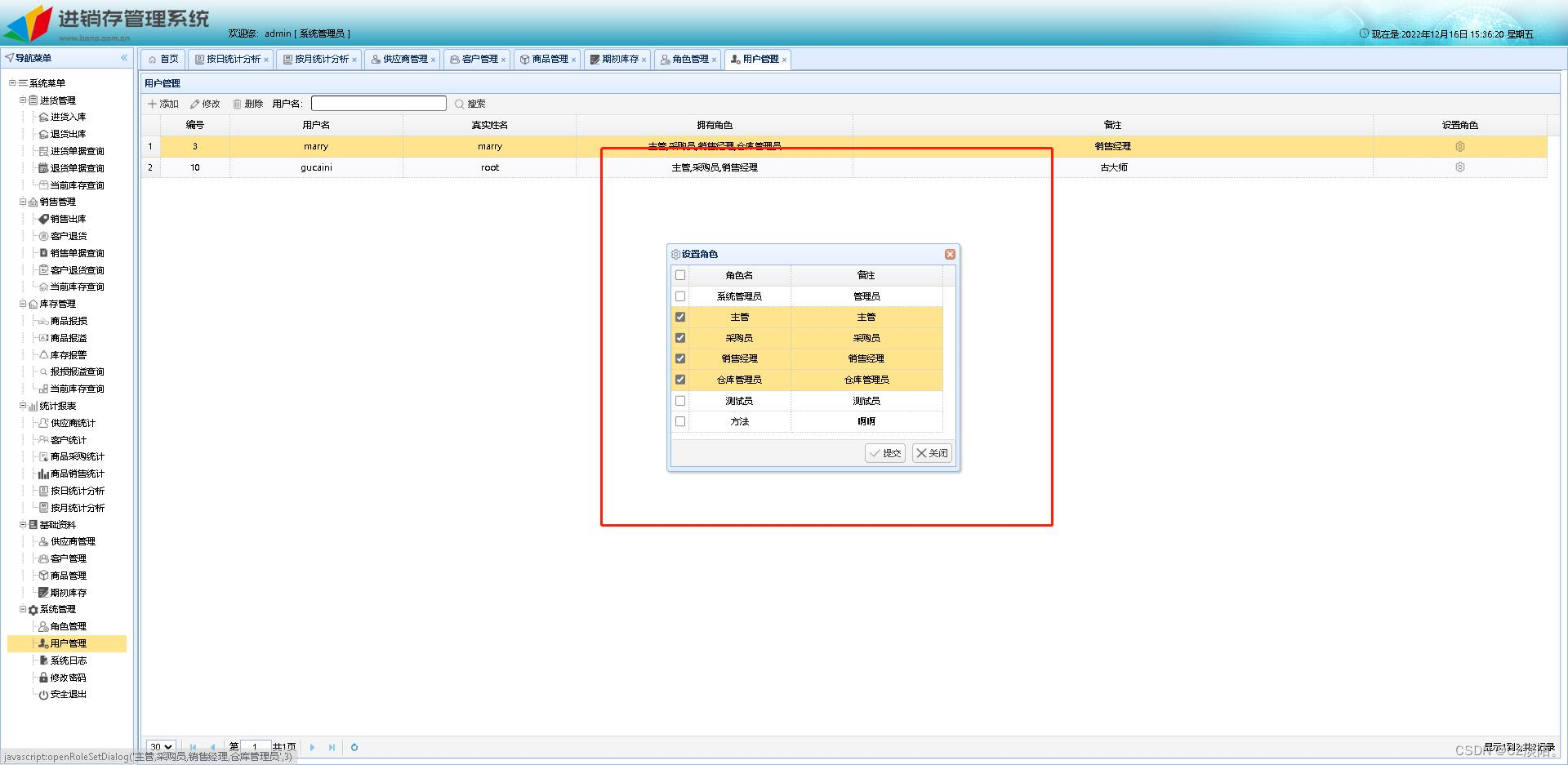Click the 提交 button in role dialog
This screenshot has height=765, width=1568.
885,453
